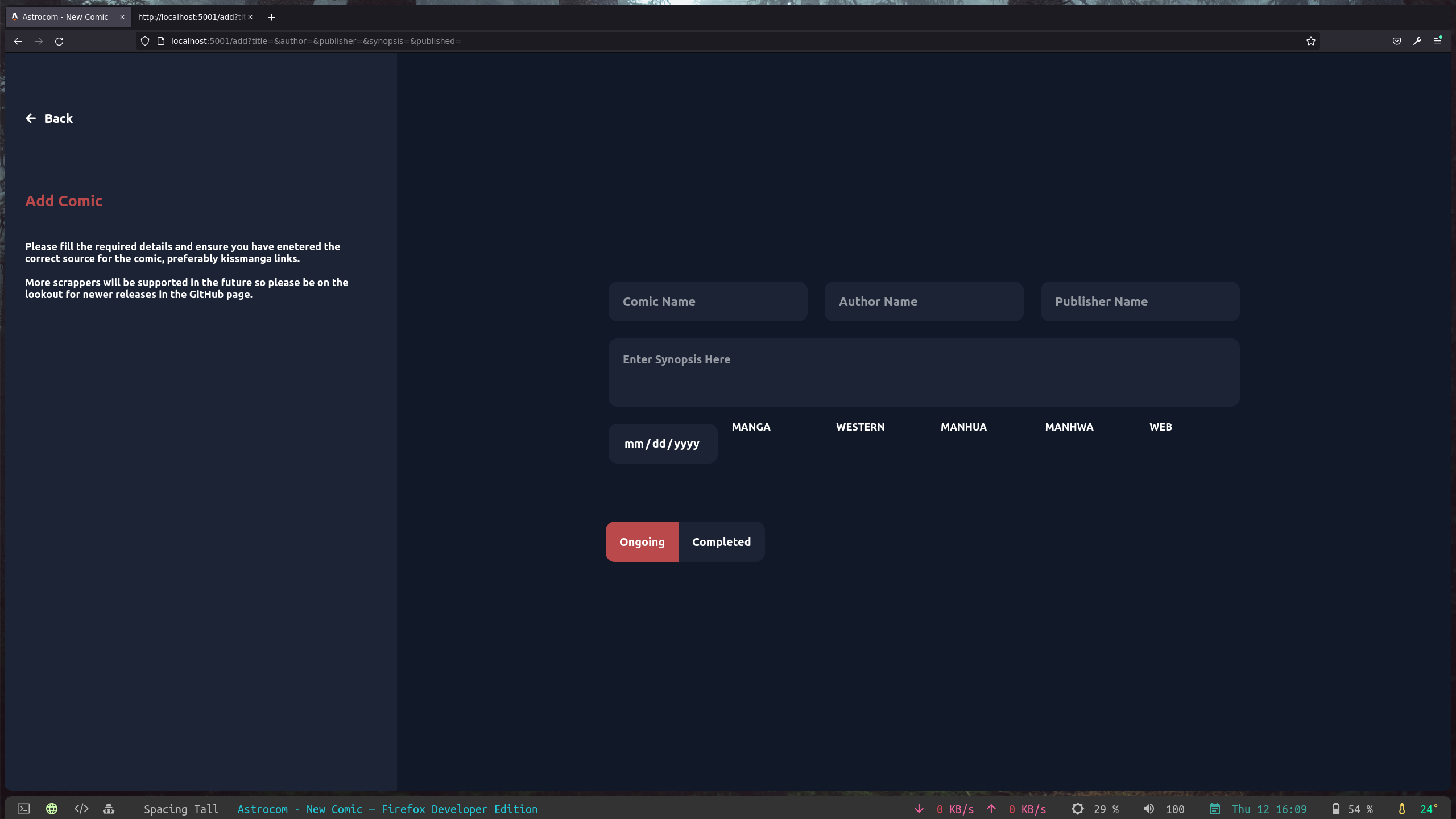Image resolution: width=1456 pixels, height=819 pixels.
Task: Select Completed status
Action: pyautogui.click(x=721, y=541)
